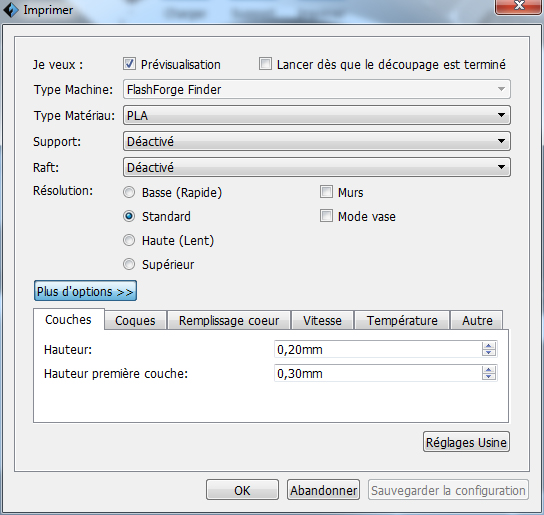Decrease Hauteur première couche with down arrow
Screen dimensions: 544x515
pyautogui.click(x=488, y=376)
